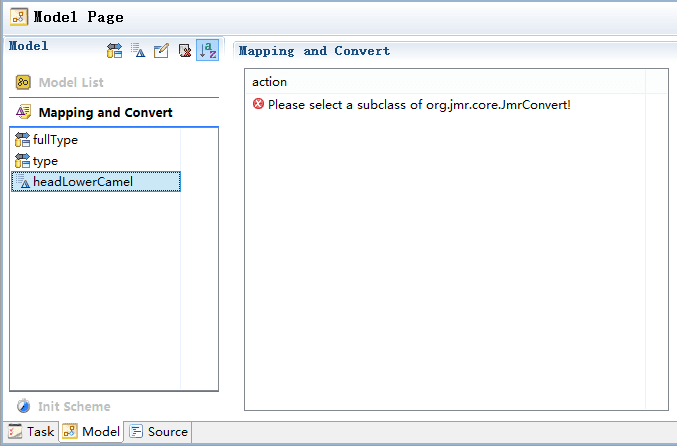Click the add convert toolbar icon
Screen dimensions: 677x446
click(138, 51)
